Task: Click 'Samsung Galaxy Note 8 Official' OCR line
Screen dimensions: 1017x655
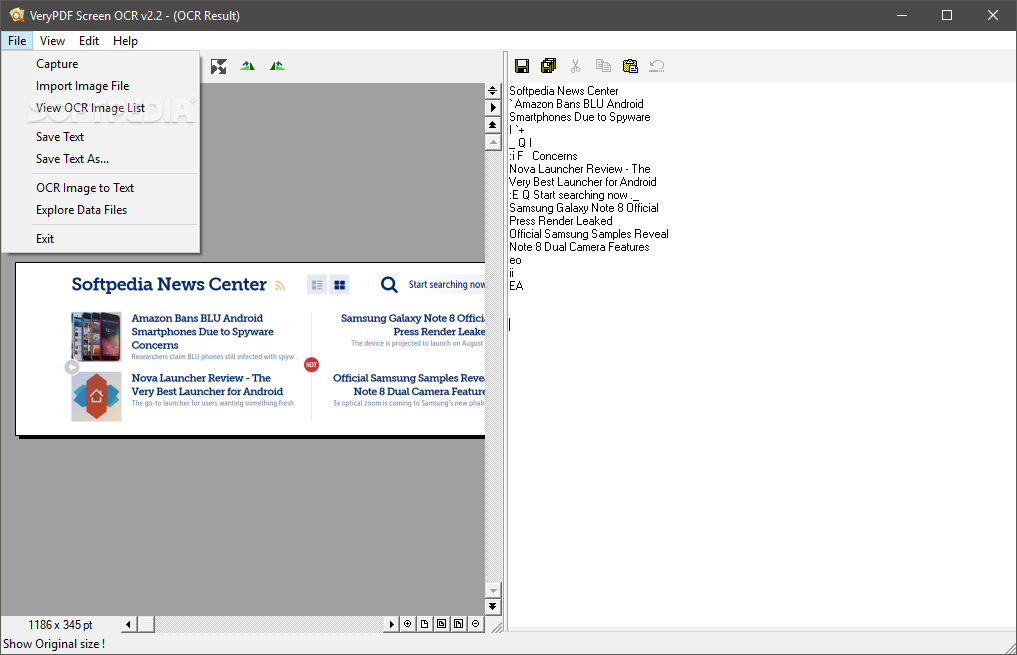Action: [x=584, y=208]
